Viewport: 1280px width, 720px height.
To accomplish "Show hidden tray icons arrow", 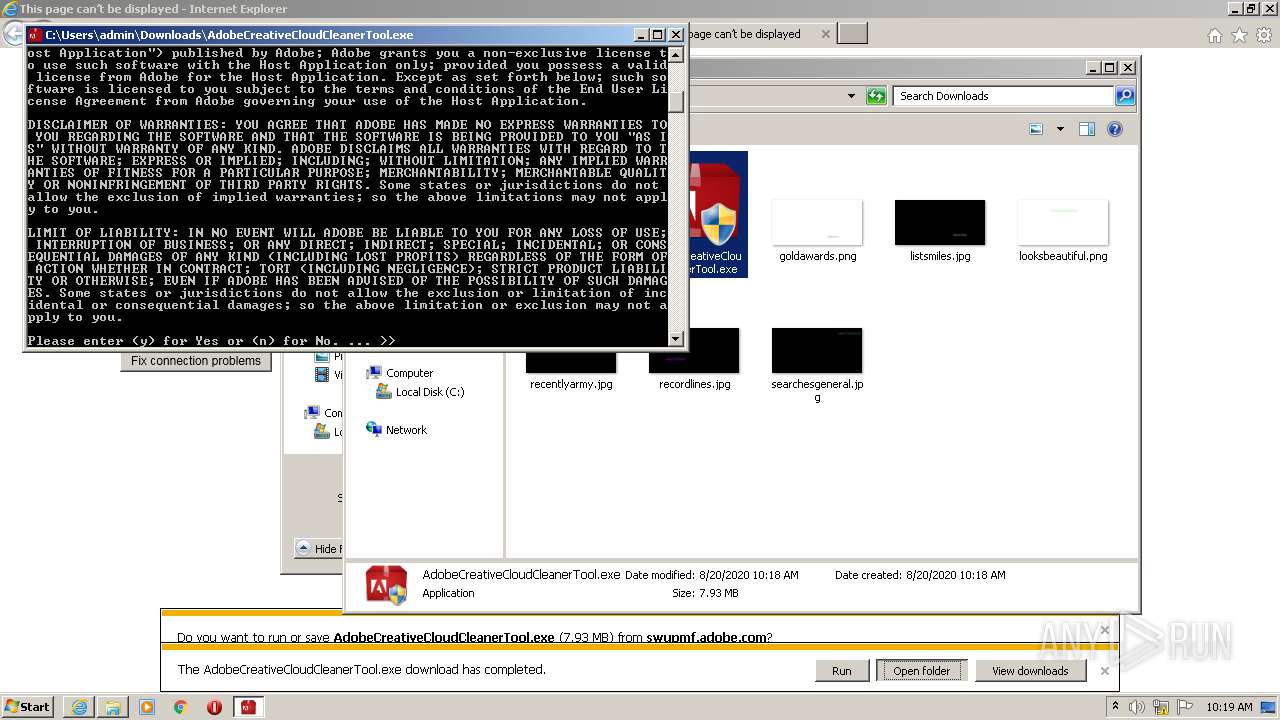I will [1116, 707].
